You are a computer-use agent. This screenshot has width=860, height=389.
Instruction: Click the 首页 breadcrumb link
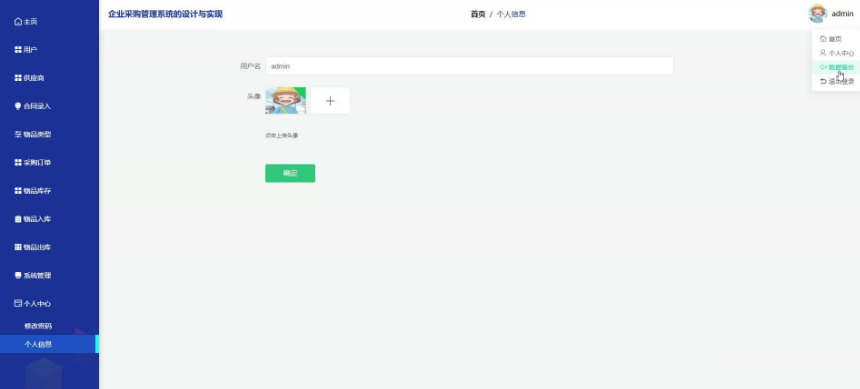pyautogui.click(x=478, y=14)
